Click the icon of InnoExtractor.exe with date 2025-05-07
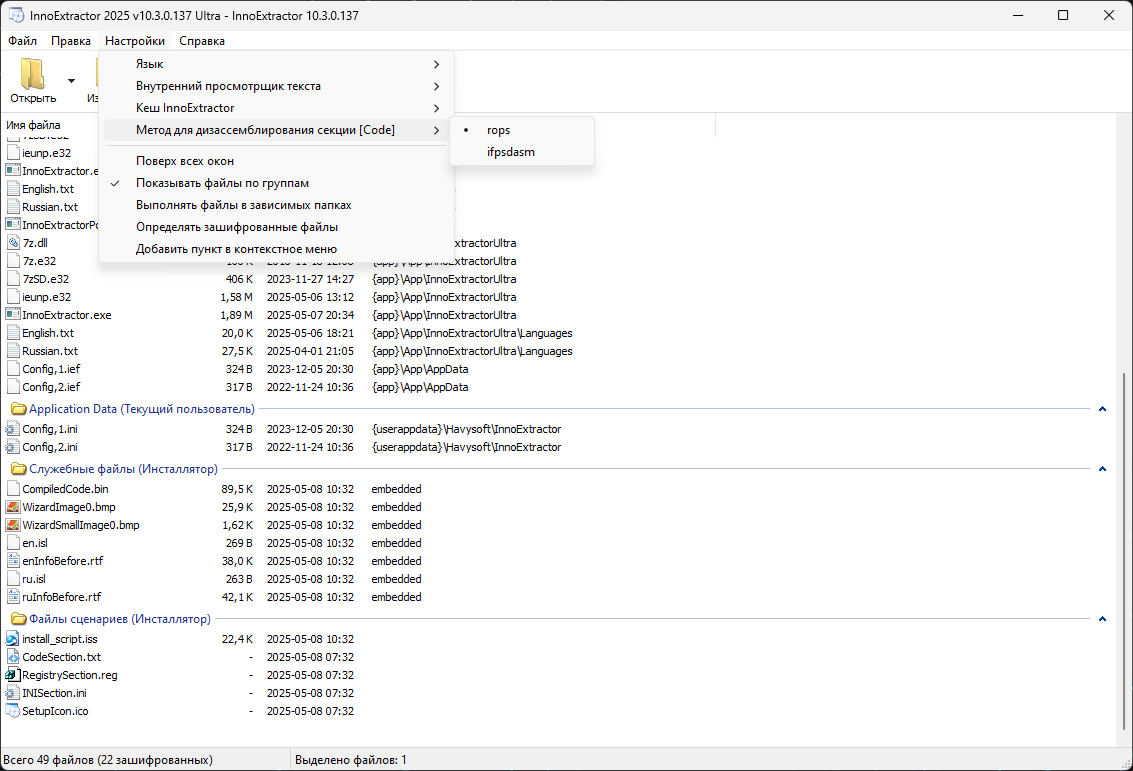This screenshot has height=771, width=1133. click(13, 315)
